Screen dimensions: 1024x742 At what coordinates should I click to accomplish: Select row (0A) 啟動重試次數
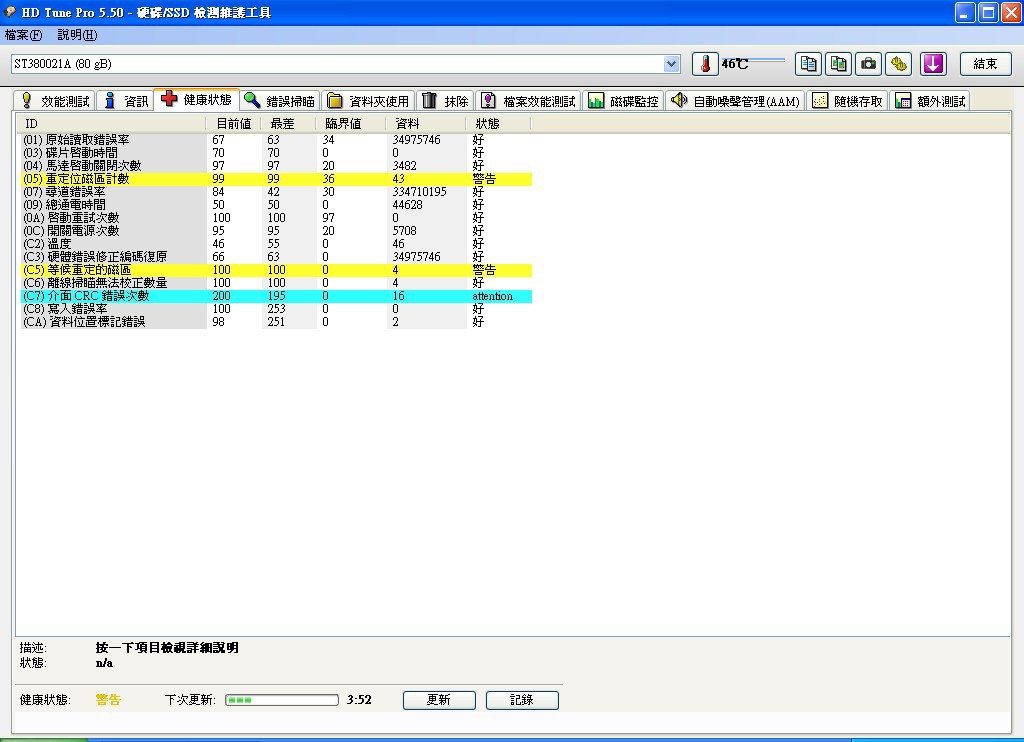point(276,218)
